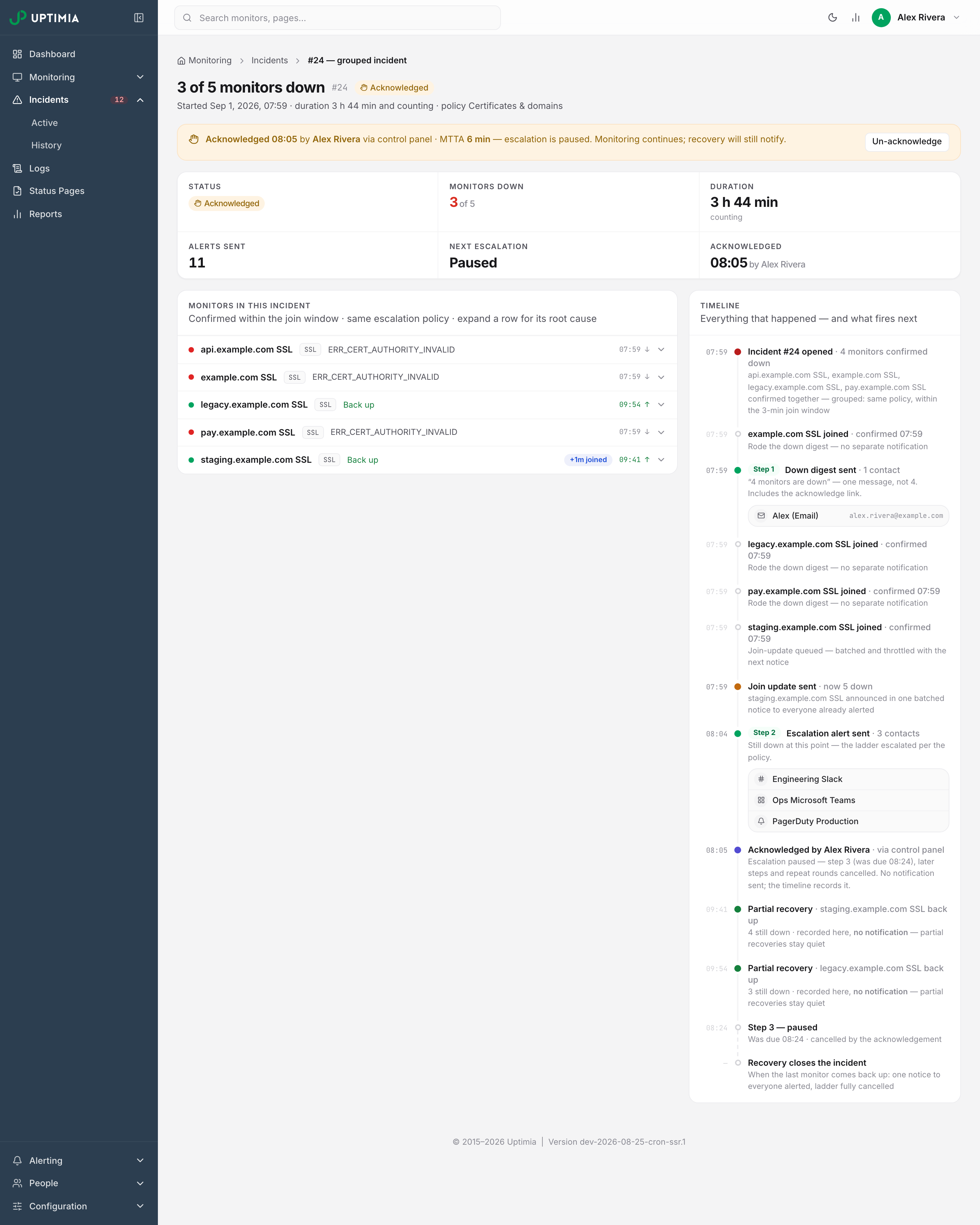
Task: Open Active incidents in sidebar
Action: click(x=44, y=123)
